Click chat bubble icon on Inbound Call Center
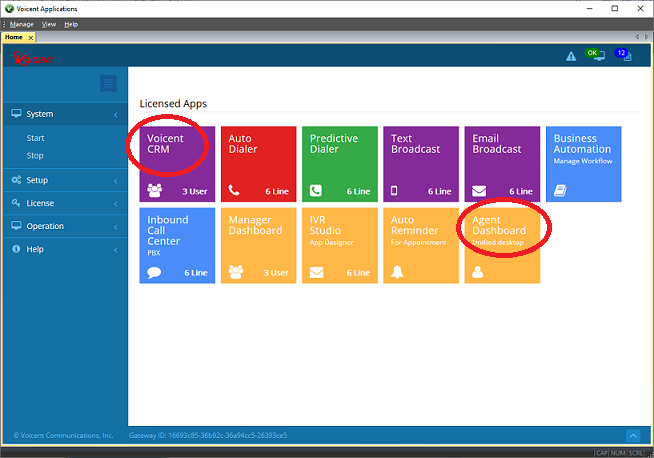Image resolution: width=654 pixels, height=458 pixels. tap(154, 272)
